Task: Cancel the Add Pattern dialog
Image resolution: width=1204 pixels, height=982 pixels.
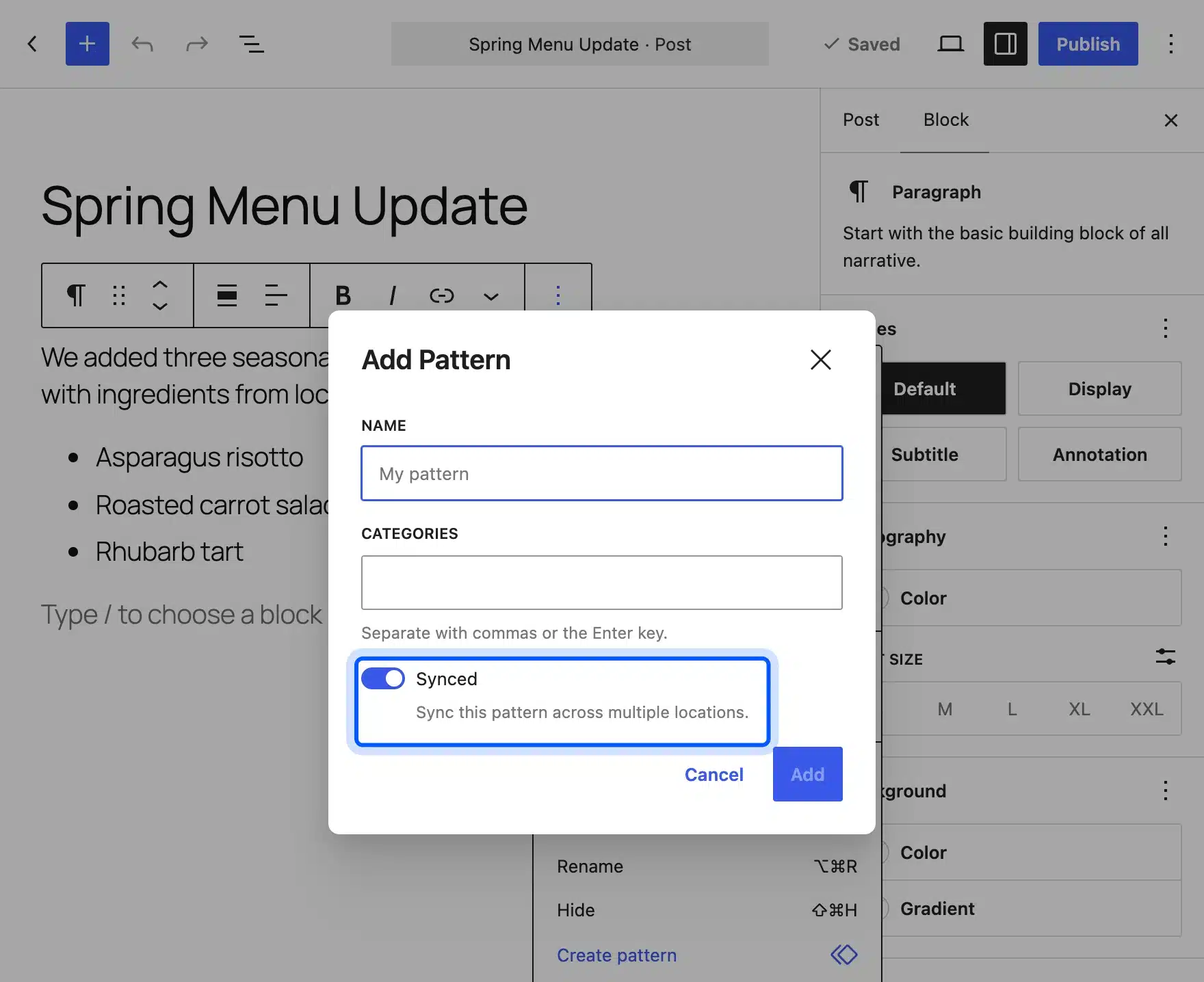Action: coord(714,774)
